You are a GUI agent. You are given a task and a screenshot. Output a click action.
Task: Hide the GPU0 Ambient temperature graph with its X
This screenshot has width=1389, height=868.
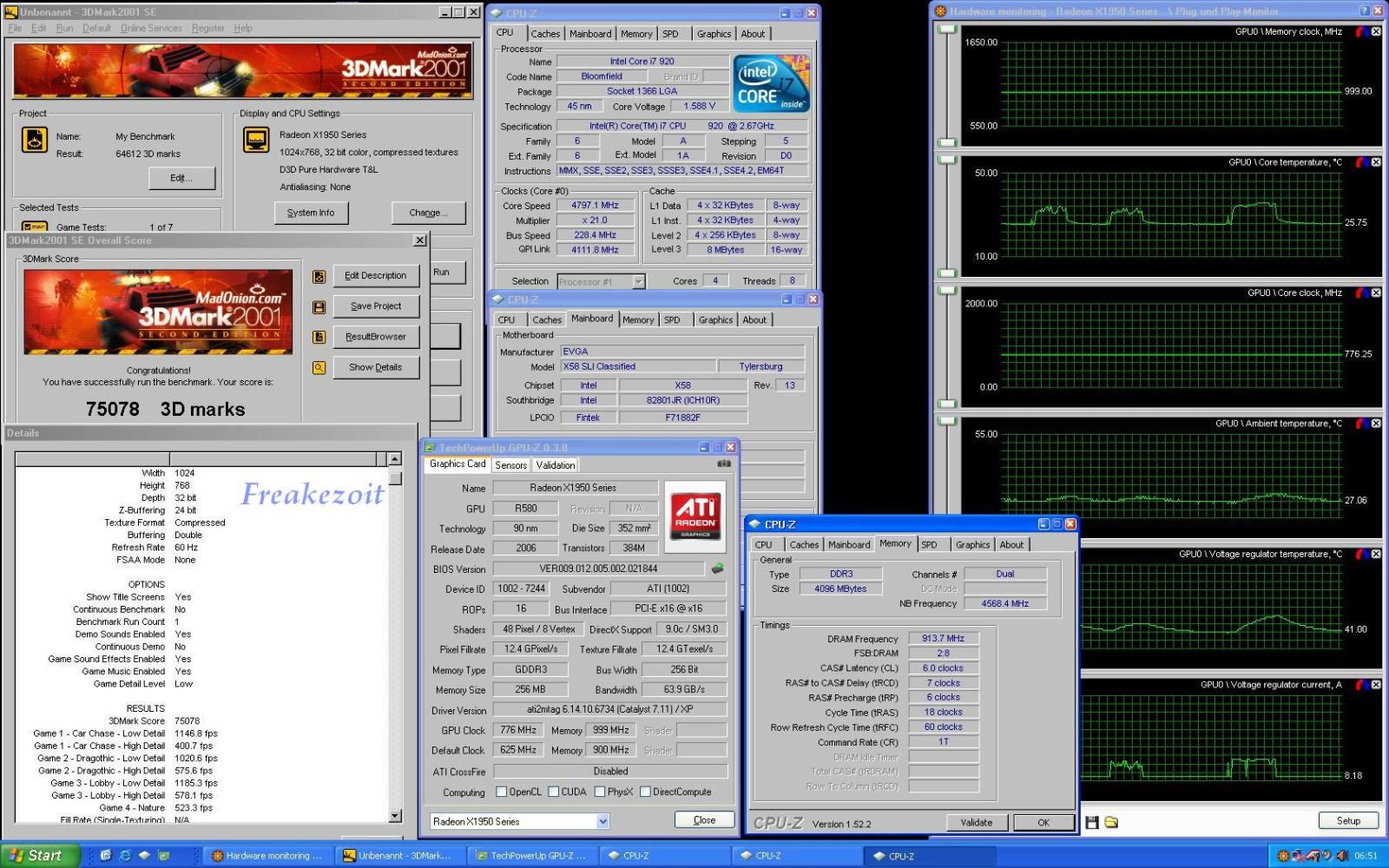click(1376, 423)
